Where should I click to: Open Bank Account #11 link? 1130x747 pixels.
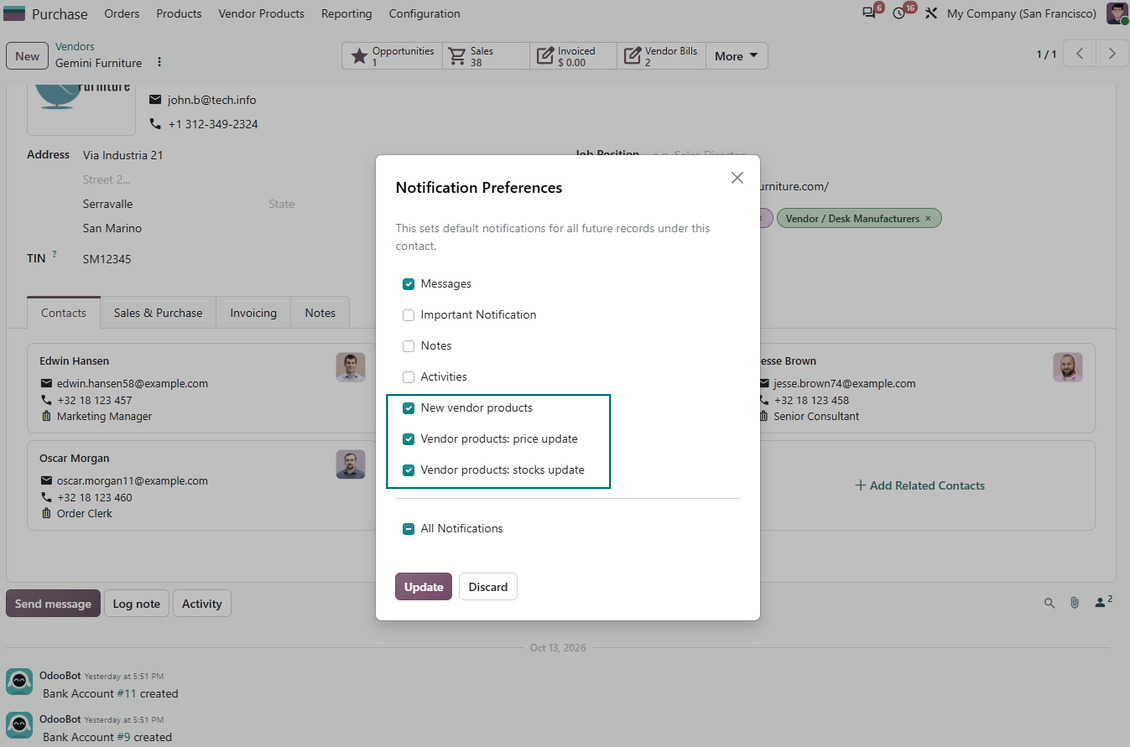click(126, 694)
